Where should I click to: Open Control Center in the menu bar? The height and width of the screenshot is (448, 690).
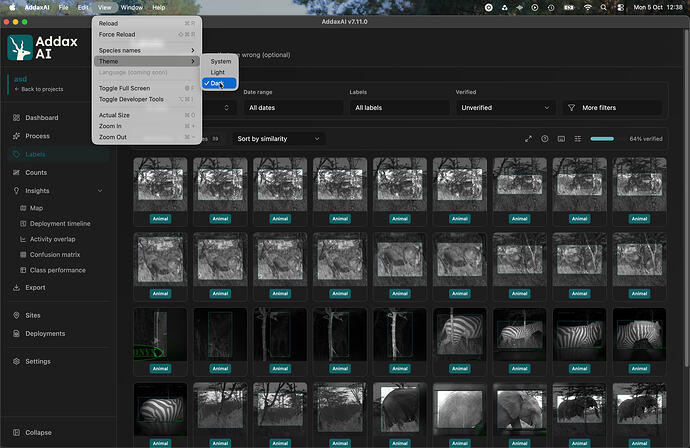(620, 7)
